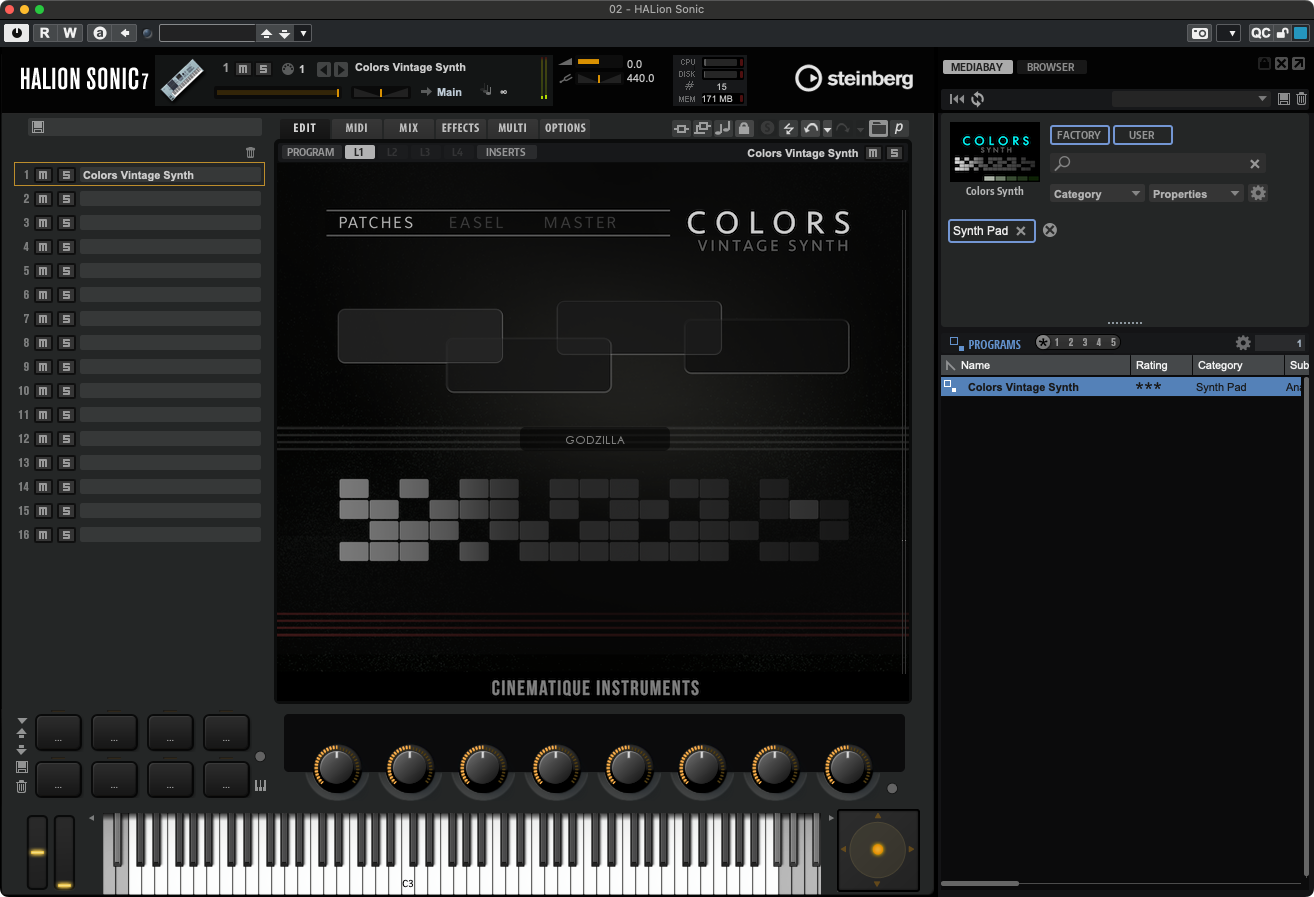Open the MediaBay preset dropdown
This screenshot has height=897, width=1314.
tap(1191, 99)
